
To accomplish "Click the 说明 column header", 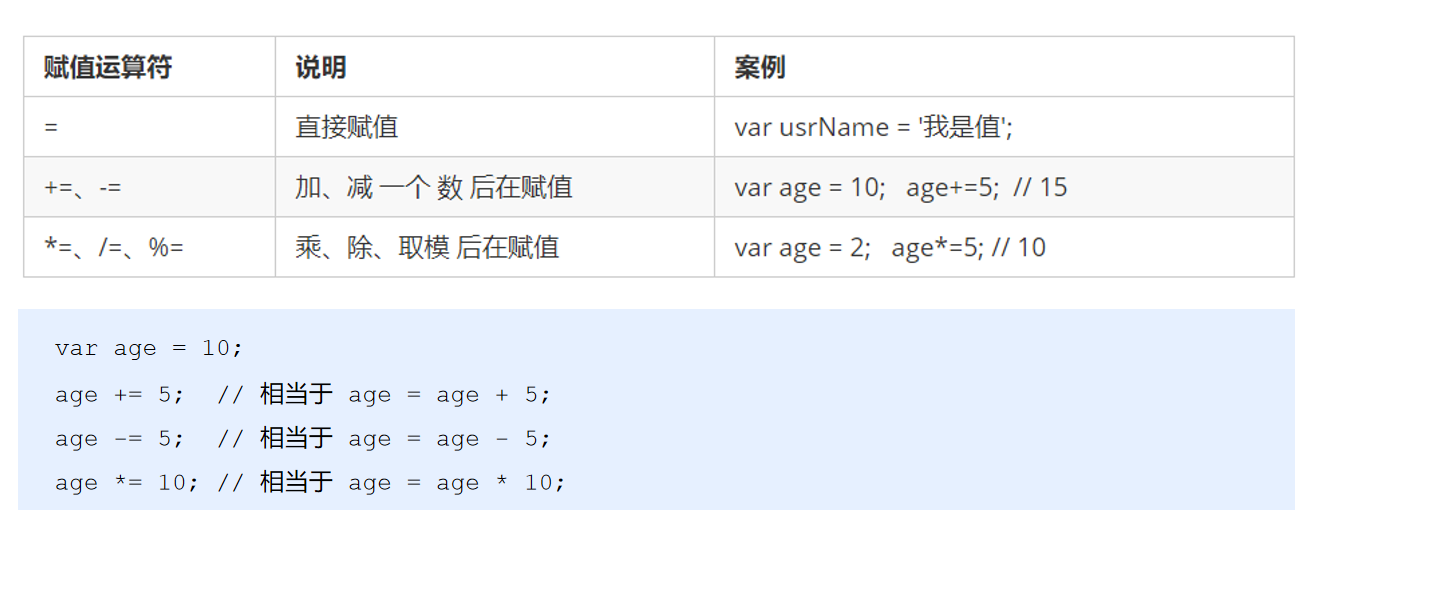I will 321,68.
